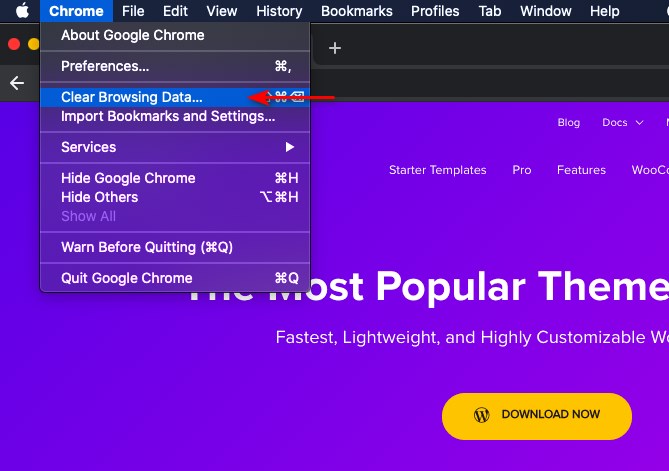Choose Hide Google Chrome
This screenshot has height=471, width=669.
coord(175,178)
